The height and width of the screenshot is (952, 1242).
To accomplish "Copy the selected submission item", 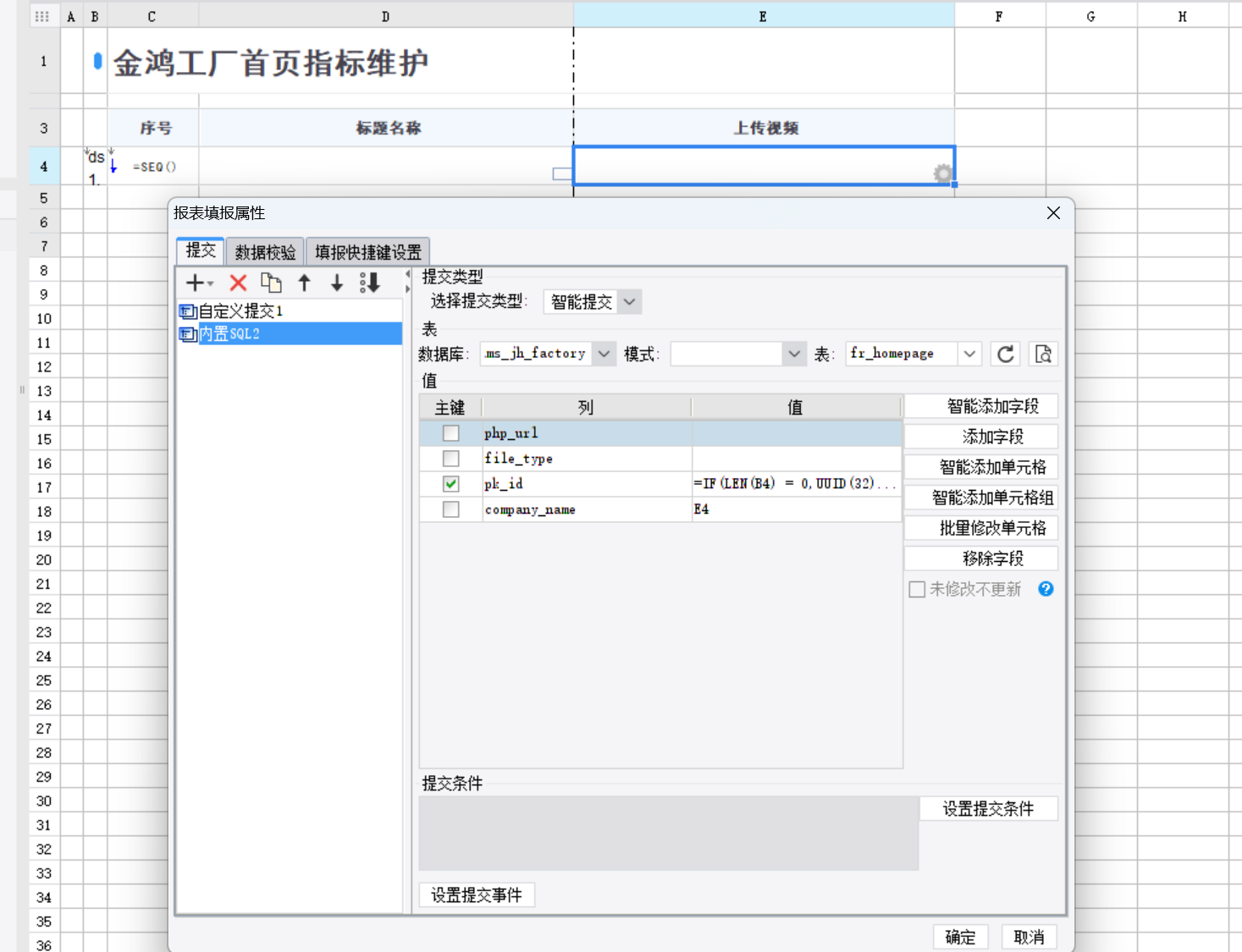I will point(271,283).
